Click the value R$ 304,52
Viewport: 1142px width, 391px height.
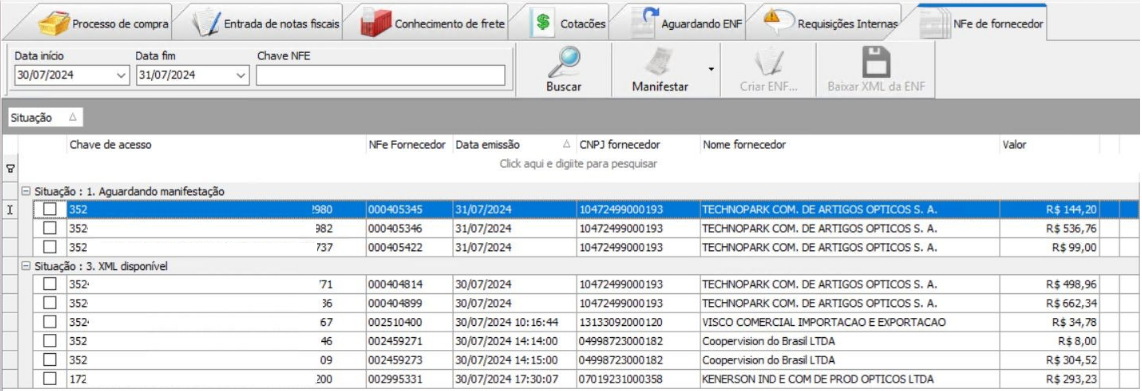[1071, 360]
